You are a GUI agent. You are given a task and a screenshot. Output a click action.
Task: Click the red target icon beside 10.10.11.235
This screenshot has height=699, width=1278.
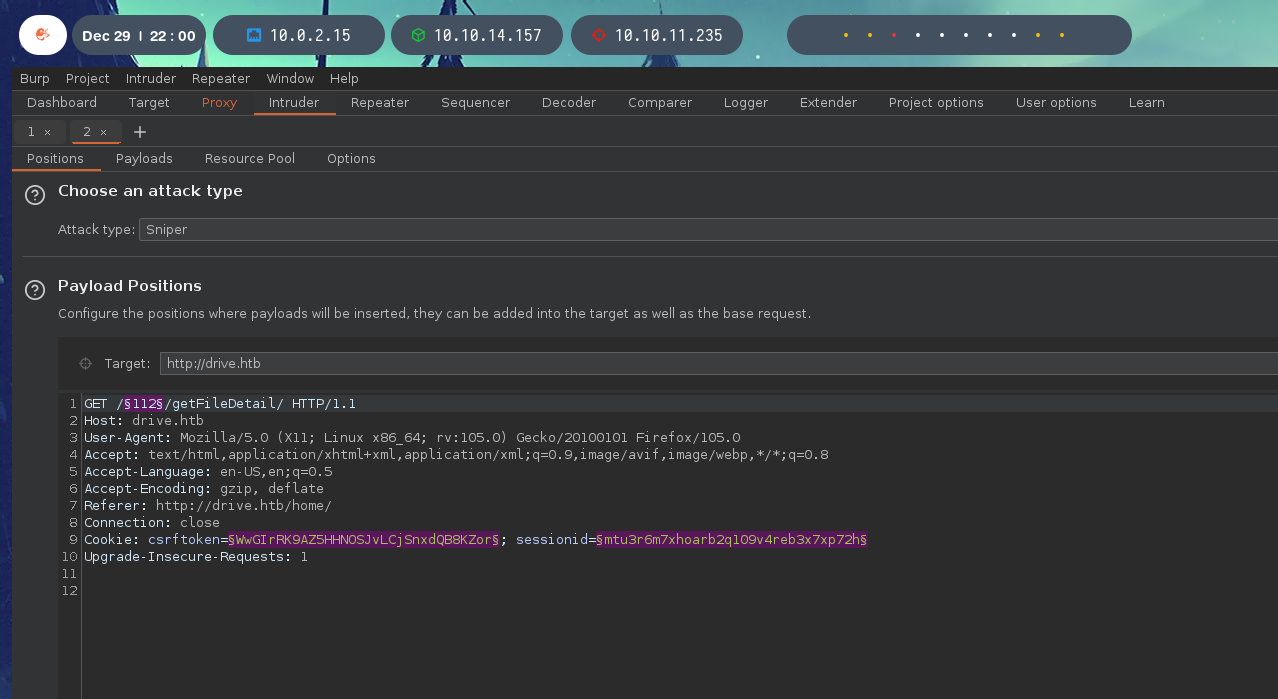pos(599,35)
